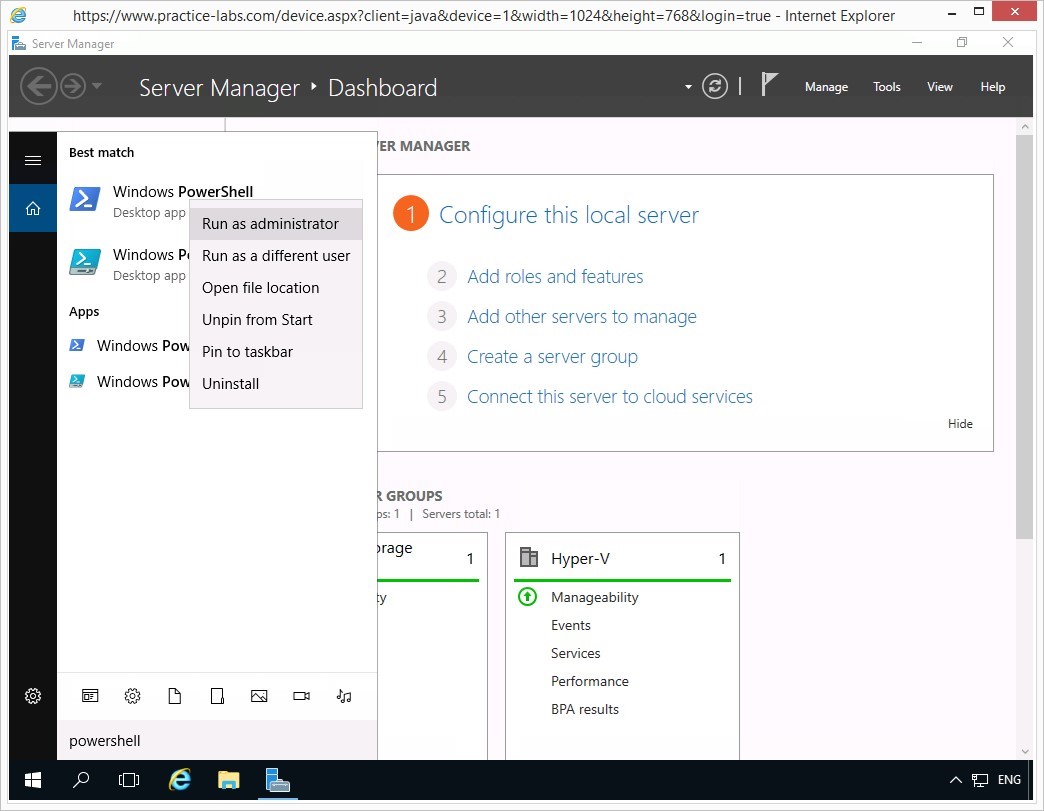Filter search results by Photos
Screen dimensions: 1044x811
[259, 696]
